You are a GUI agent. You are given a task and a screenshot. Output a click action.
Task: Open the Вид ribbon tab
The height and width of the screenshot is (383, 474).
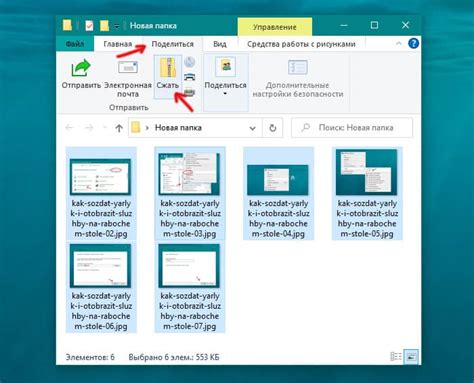pos(220,44)
